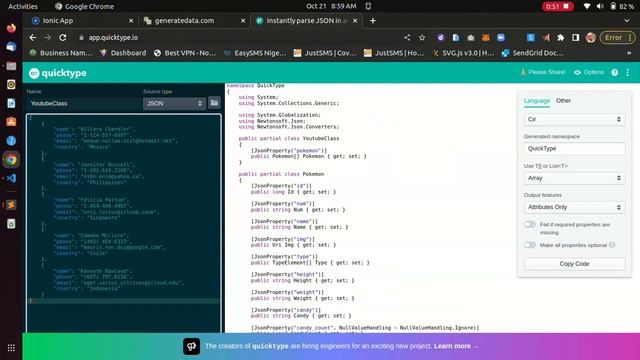Click the Copy Code button
The height and width of the screenshot is (360, 640).
pyautogui.click(x=574, y=264)
